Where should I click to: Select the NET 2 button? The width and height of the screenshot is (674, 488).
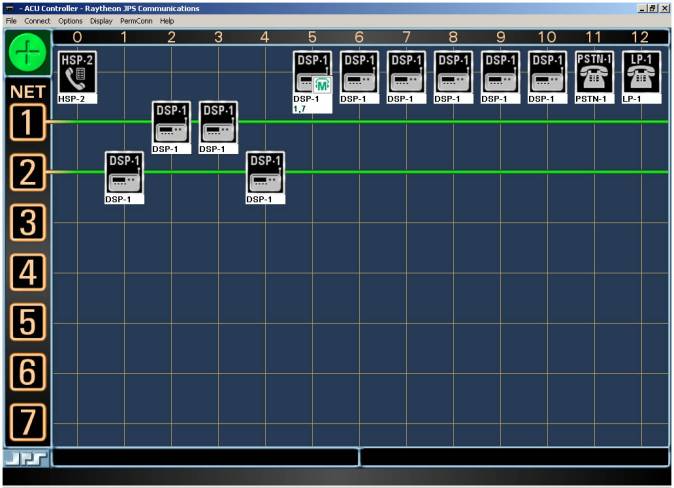click(x=26, y=173)
